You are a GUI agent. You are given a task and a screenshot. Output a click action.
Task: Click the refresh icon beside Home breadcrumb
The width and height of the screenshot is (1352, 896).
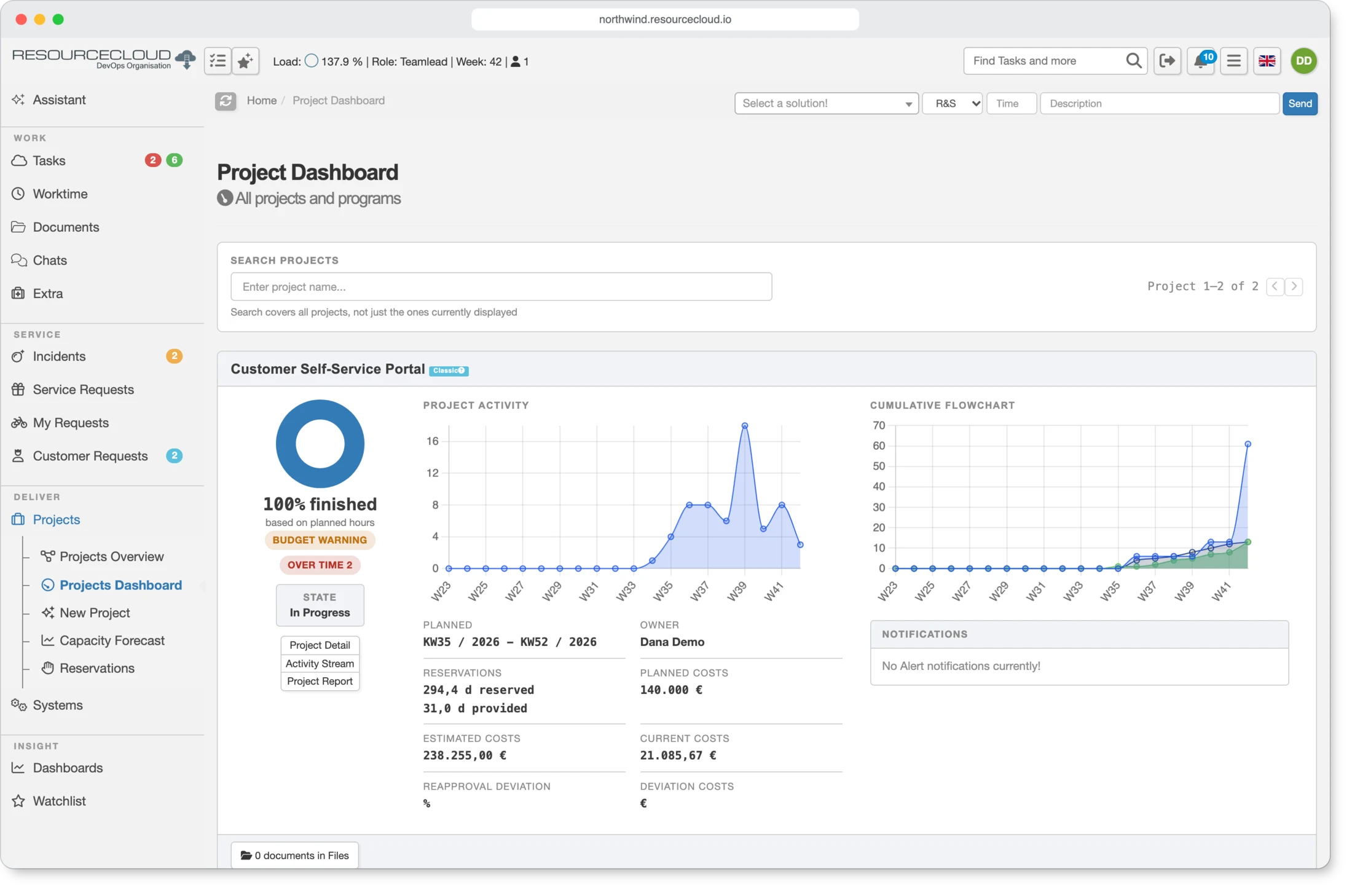226,101
